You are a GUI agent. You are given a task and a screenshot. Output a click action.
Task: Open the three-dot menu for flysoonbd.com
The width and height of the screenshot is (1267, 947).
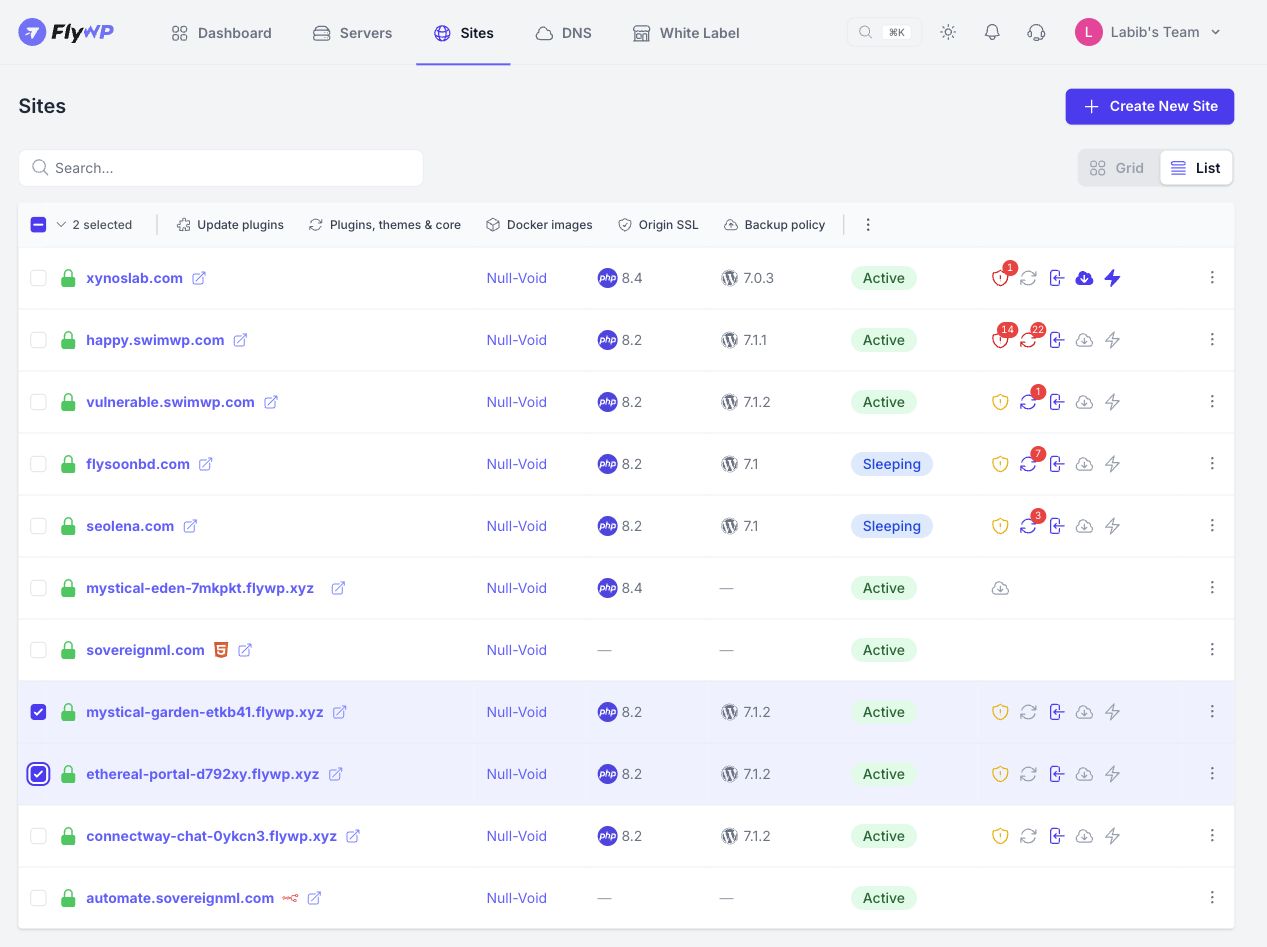click(1212, 464)
